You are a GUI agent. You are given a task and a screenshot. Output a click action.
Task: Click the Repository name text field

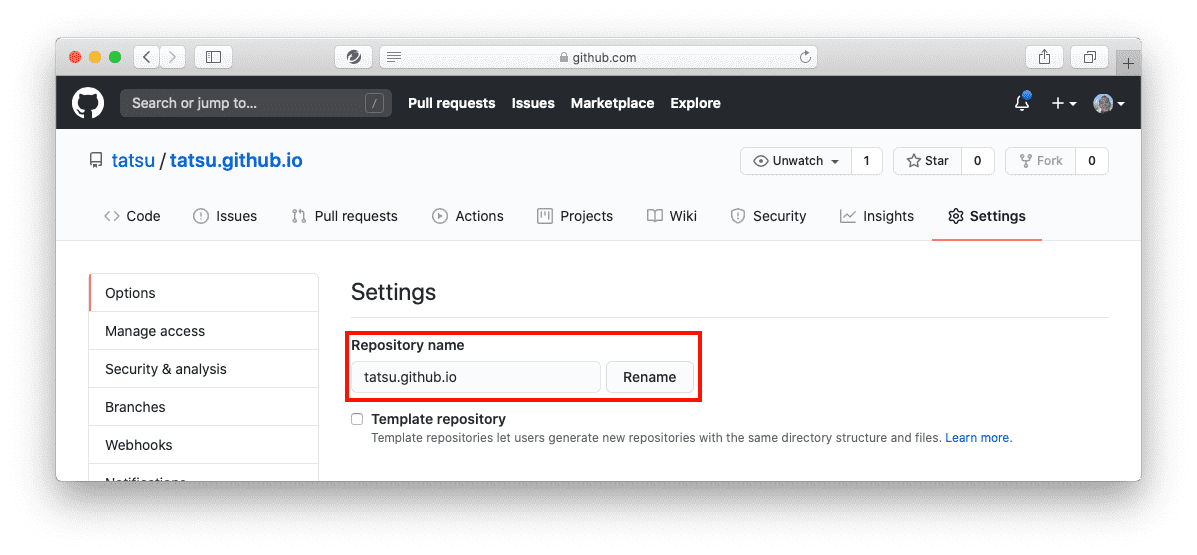pyautogui.click(x=476, y=377)
